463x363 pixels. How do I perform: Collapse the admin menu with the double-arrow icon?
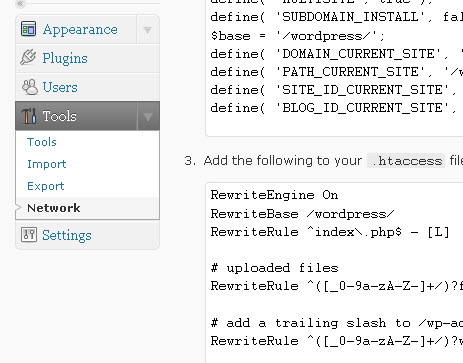point(20,3)
